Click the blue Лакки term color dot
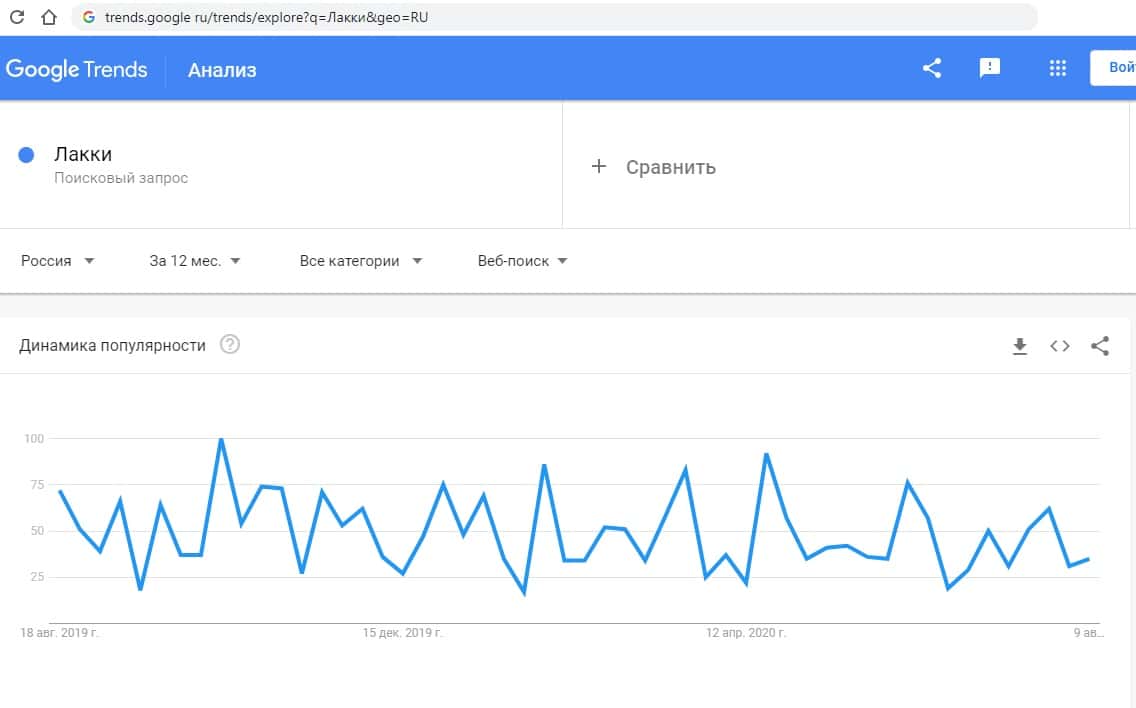Viewport: 1136px width, 708px height. pyautogui.click(x=27, y=155)
